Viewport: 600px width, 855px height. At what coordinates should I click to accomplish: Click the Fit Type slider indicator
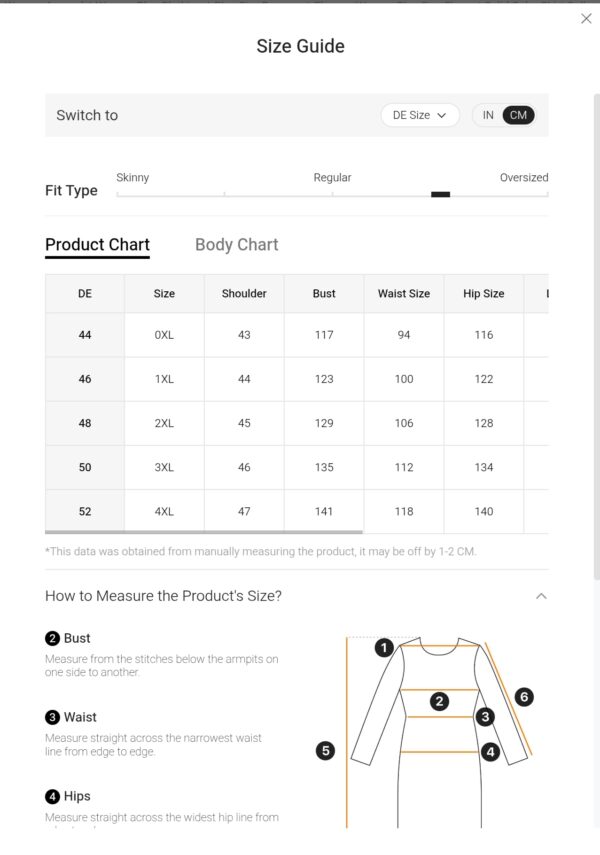(440, 194)
